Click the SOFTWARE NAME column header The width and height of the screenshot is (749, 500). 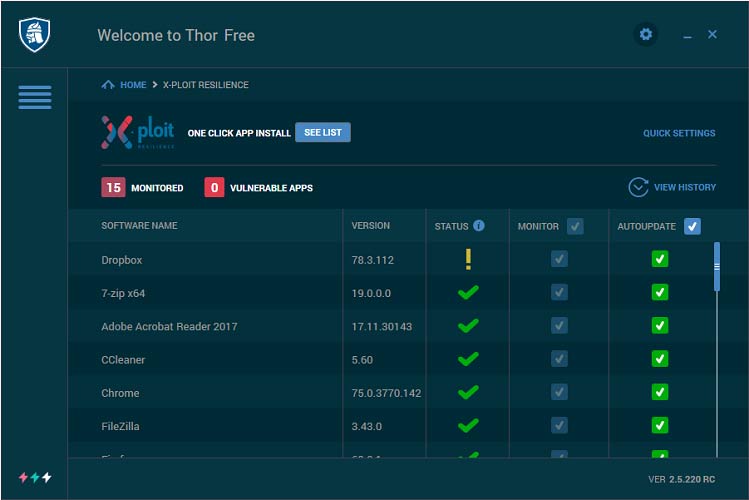(x=139, y=225)
